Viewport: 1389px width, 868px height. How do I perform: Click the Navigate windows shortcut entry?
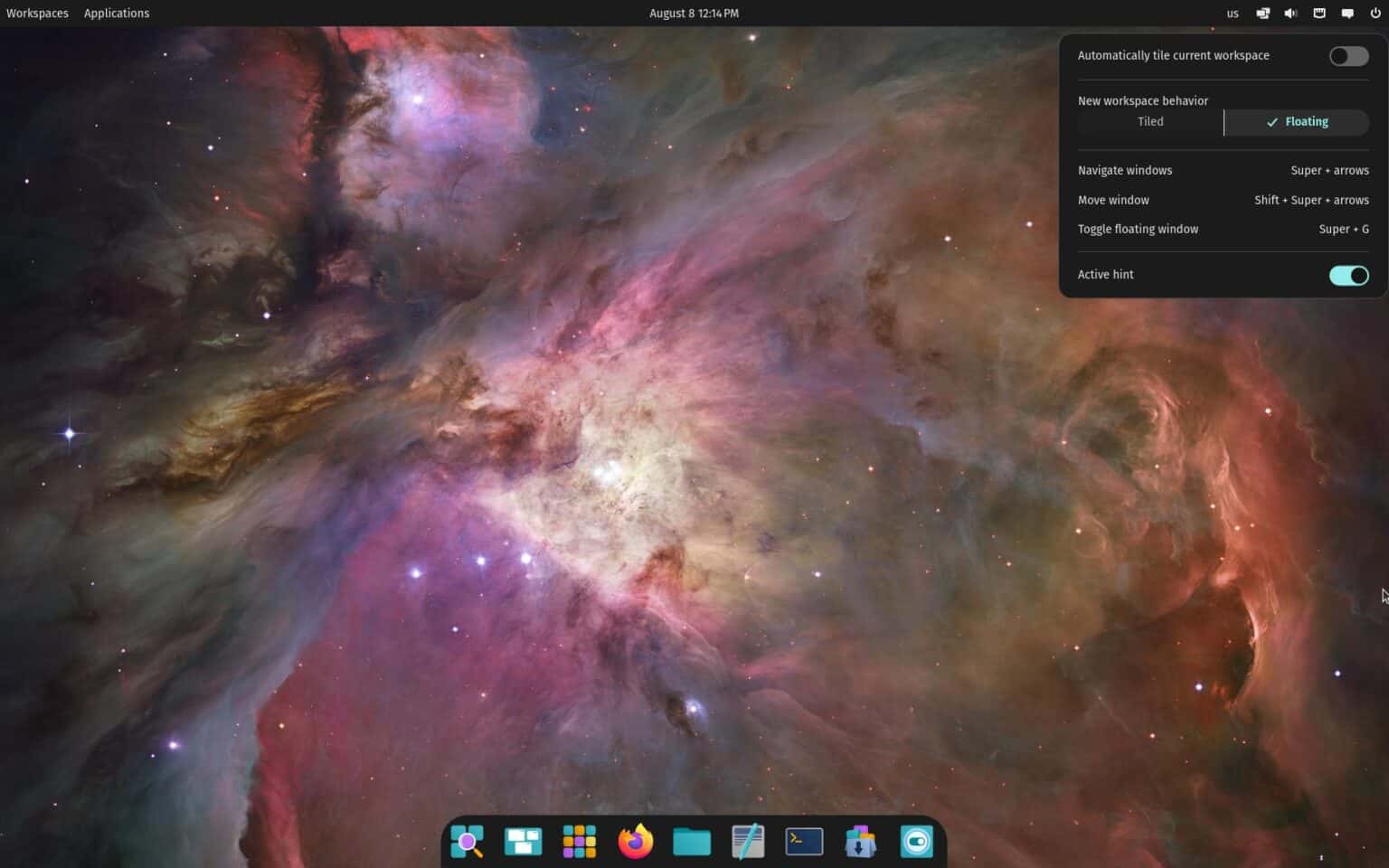click(x=1223, y=170)
